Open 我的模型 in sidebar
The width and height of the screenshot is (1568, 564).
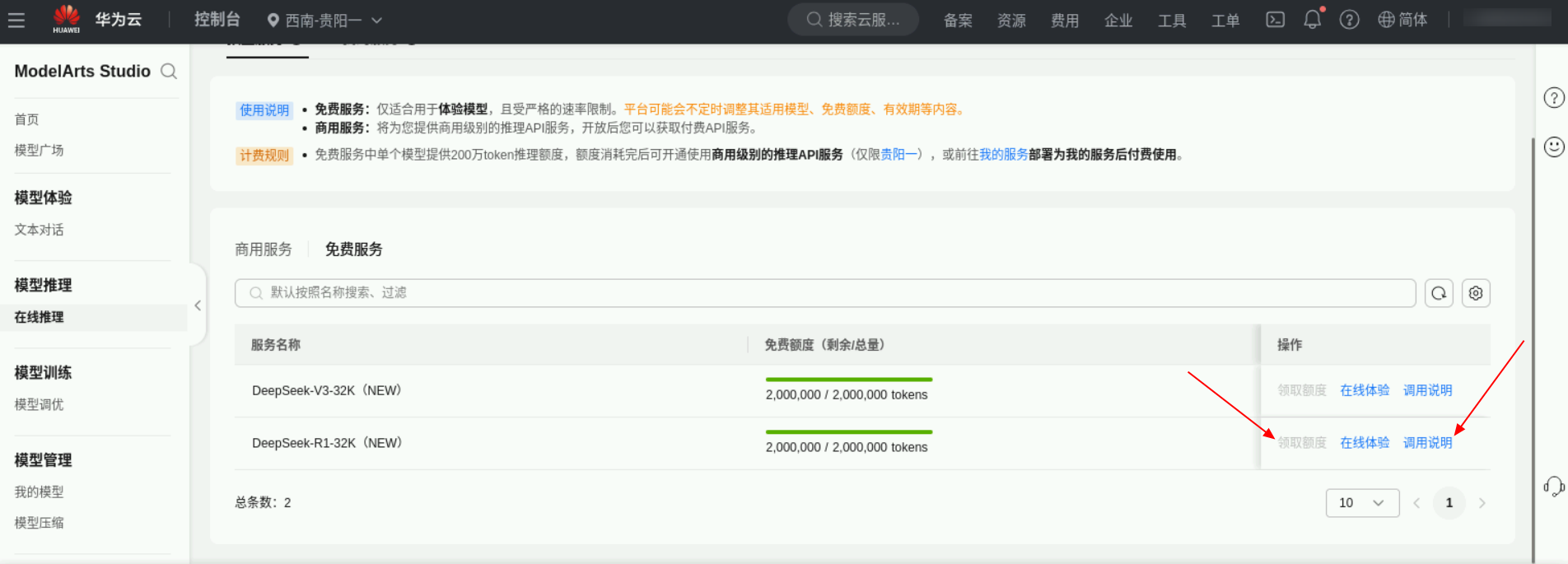tap(39, 492)
